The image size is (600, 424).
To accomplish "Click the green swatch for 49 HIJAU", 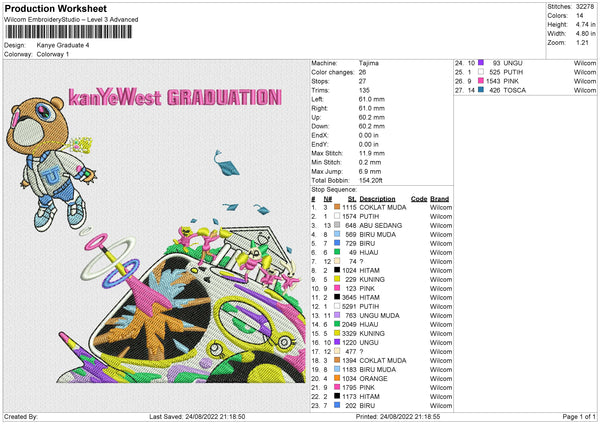I will tap(337, 252).
